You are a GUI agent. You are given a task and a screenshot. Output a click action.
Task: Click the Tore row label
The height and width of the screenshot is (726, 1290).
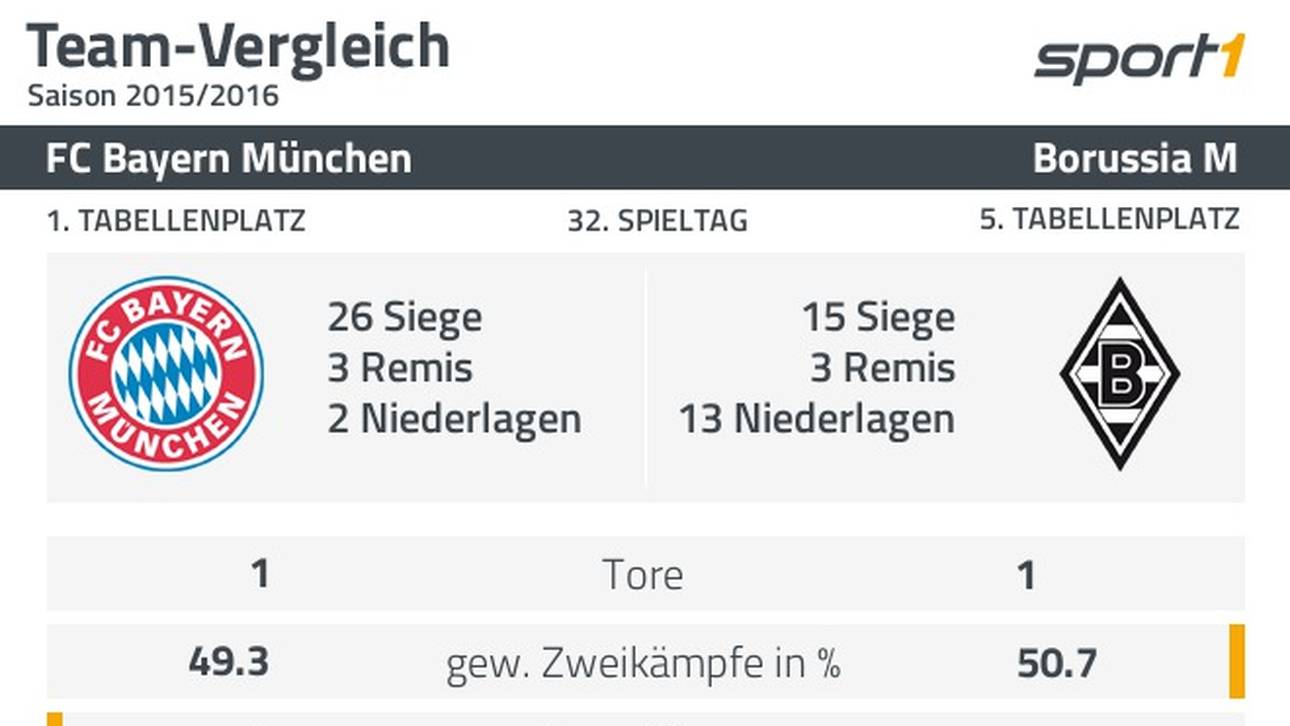(x=643, y=575)
